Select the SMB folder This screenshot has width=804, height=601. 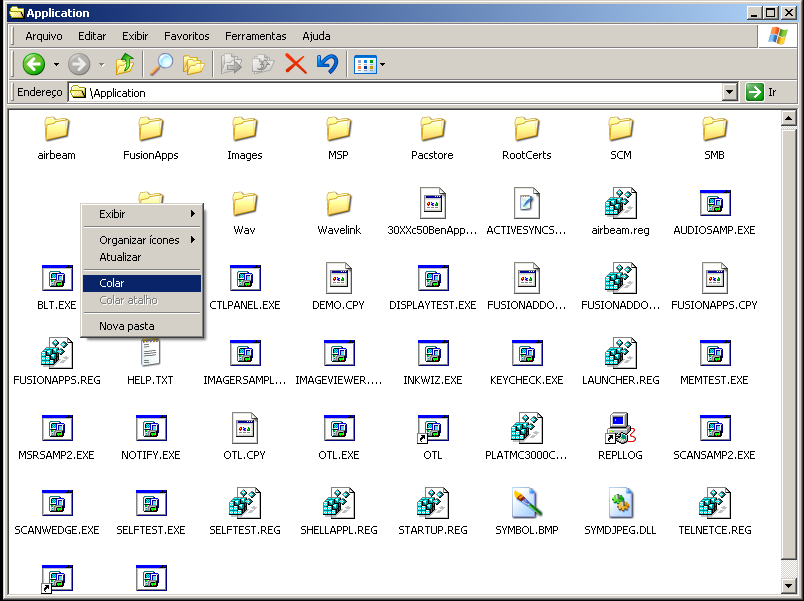pyautogui.click(x=714, y=128)
